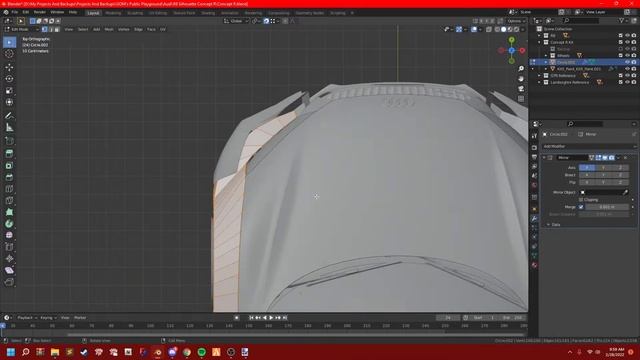Open timeline Playback popover
Image resolution: width=640 pixels, height=360 pixels.
point(27,318)
